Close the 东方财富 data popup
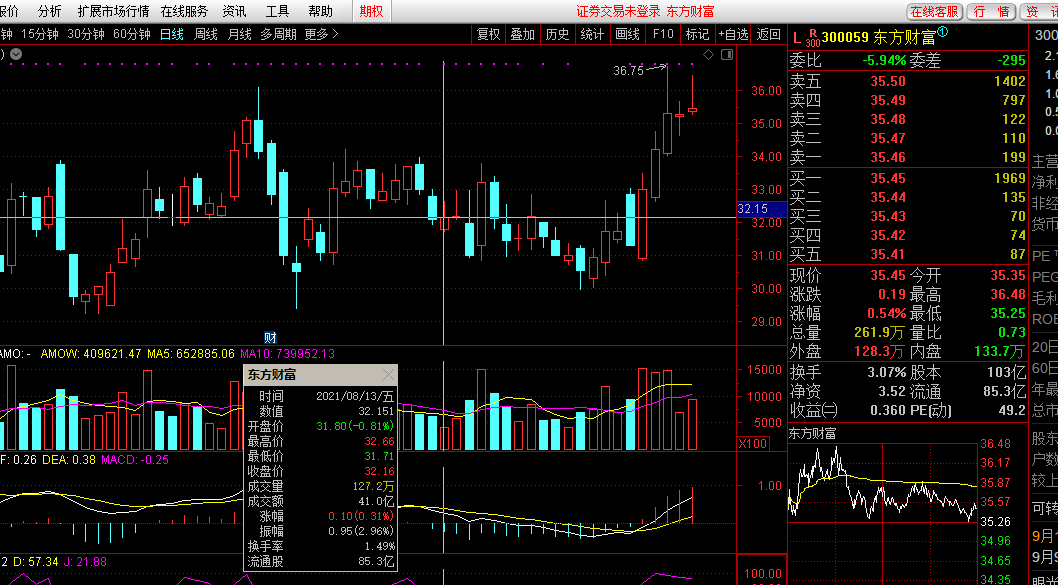 click(x=389, y=374)
